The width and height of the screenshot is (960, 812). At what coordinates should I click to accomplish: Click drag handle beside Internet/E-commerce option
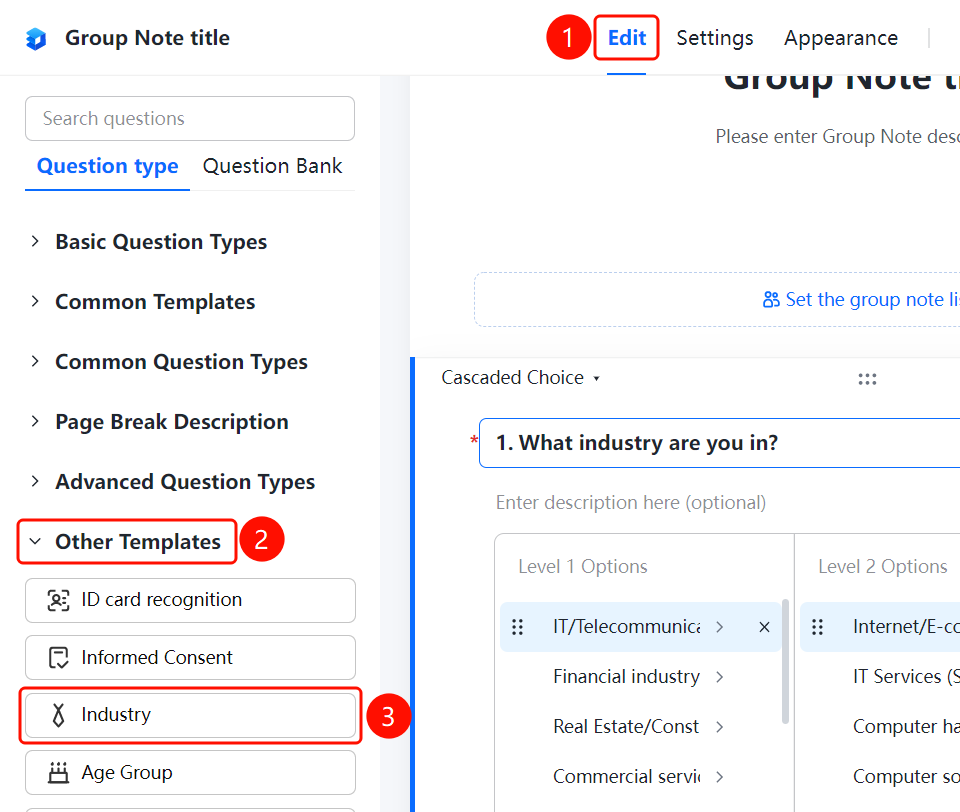point(817,627)
